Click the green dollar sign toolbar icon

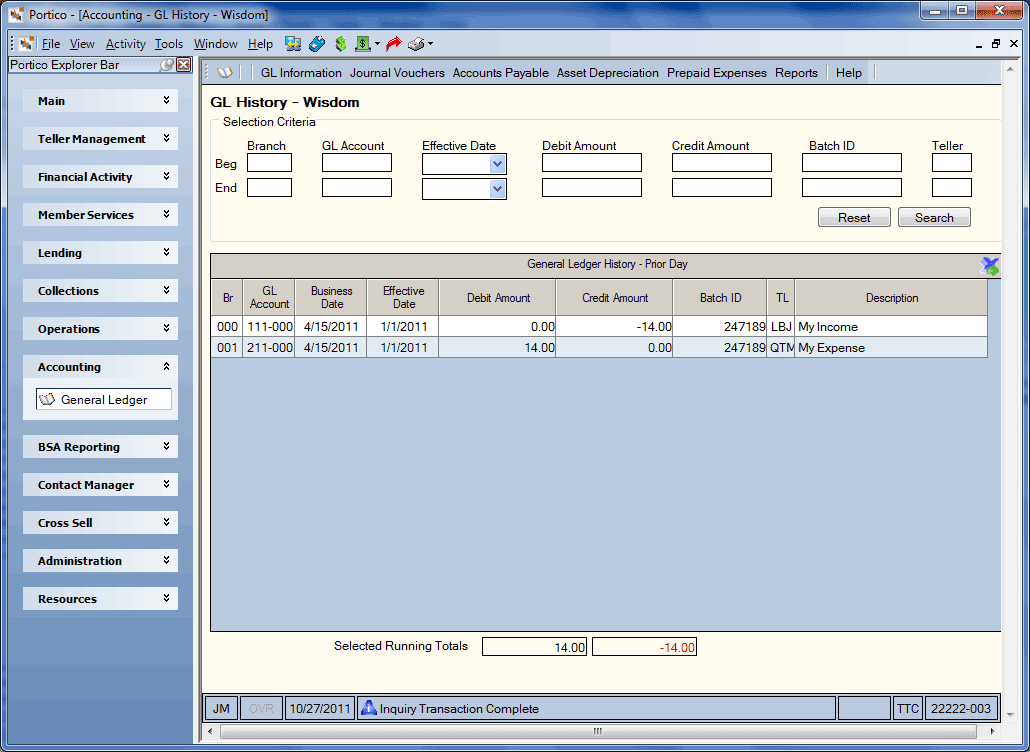point(340,44)
